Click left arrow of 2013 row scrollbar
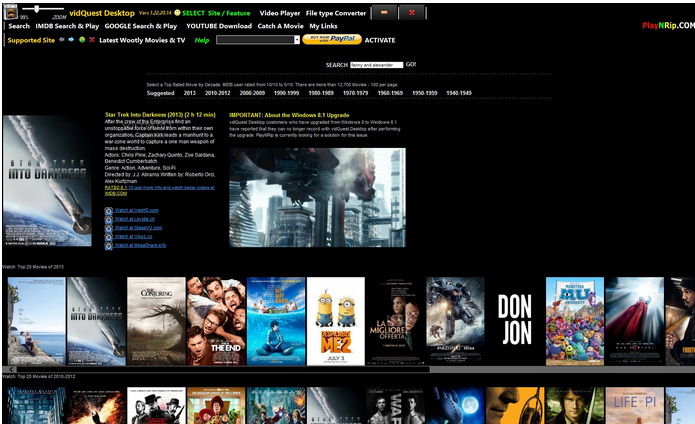Screen dimensions: 695x424 11,369
